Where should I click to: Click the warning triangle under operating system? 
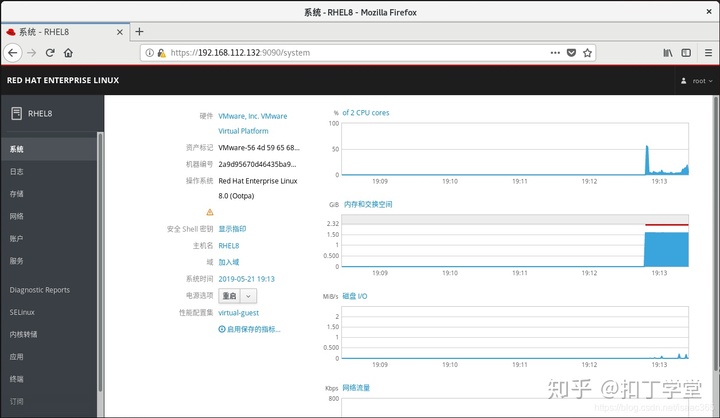coord(210,212)
